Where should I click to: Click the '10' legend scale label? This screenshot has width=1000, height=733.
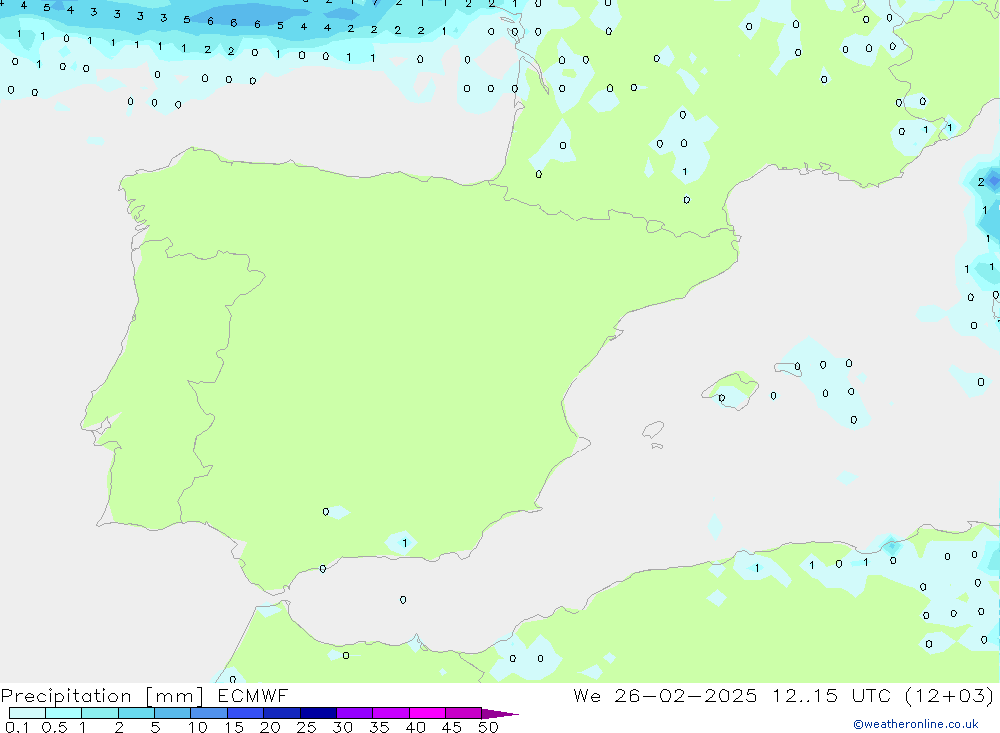pos(198,727)
